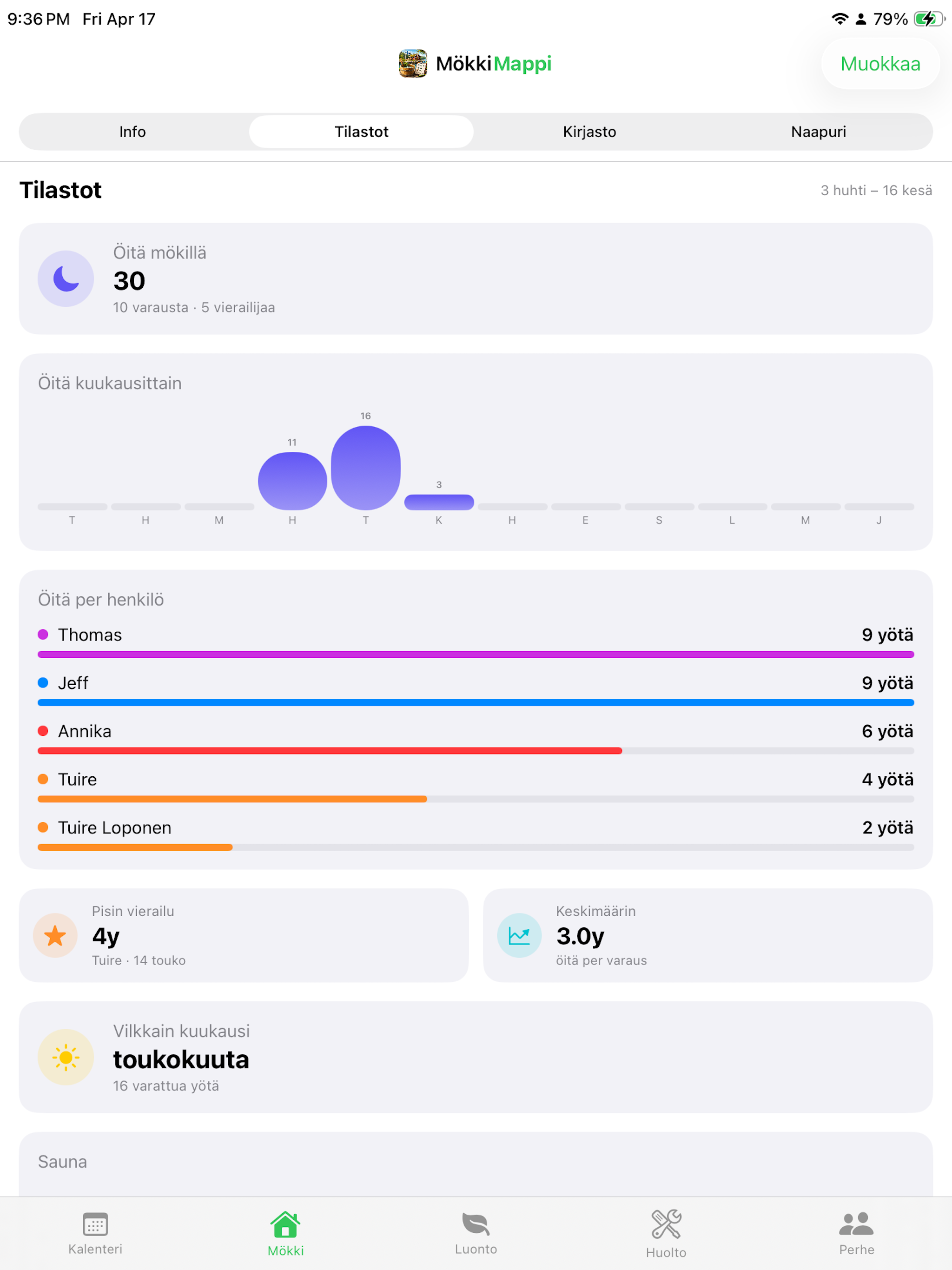The image size is (952, 1270).
Task: Tap the May bar showing 16 nights
Action: (x=366, y=467)
